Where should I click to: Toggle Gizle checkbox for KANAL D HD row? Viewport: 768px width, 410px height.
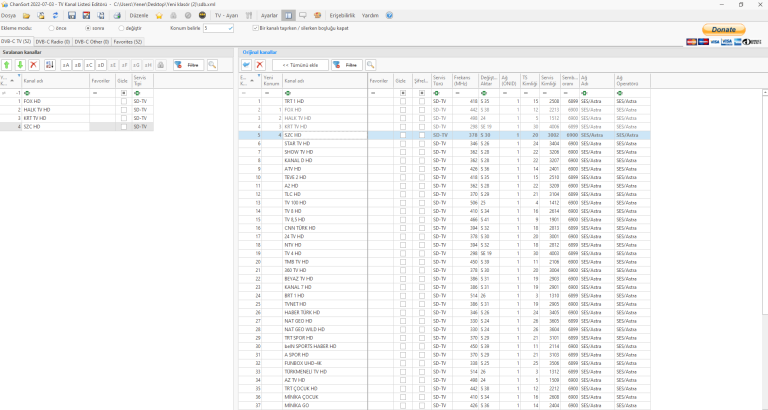pos(403,161)
